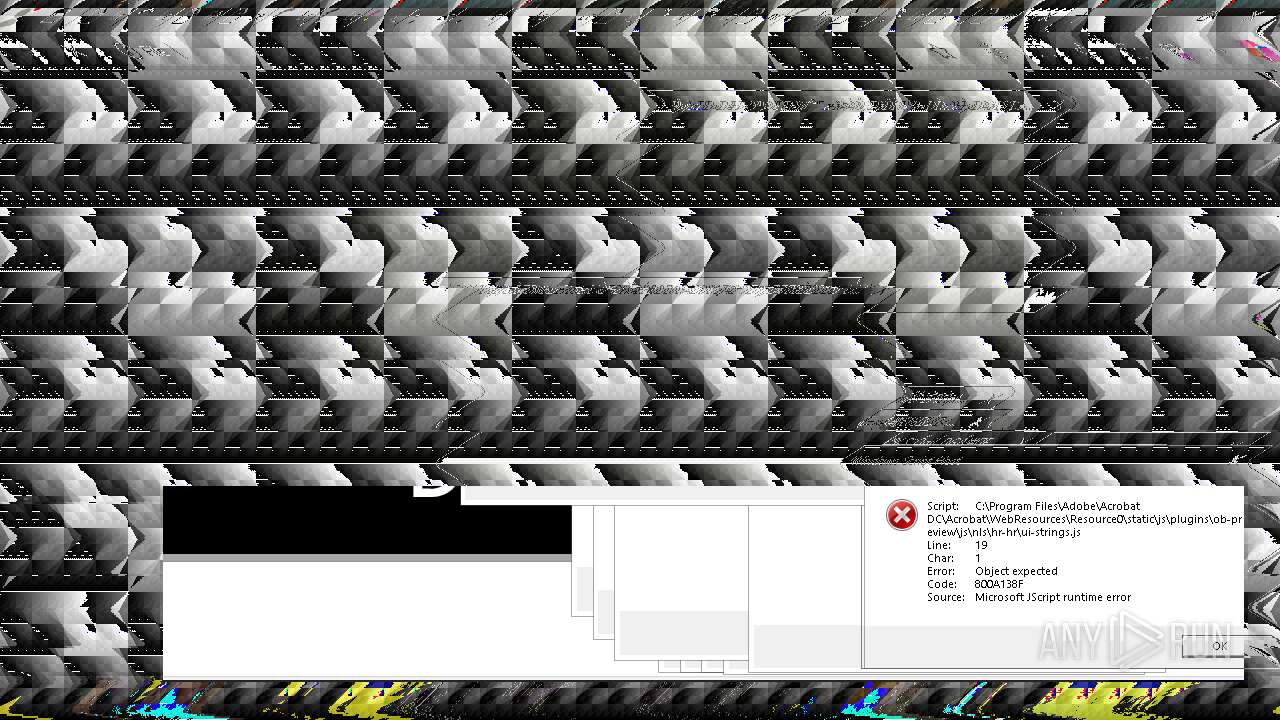
Task: Click the red error X icon
Action: pos(901,515)
